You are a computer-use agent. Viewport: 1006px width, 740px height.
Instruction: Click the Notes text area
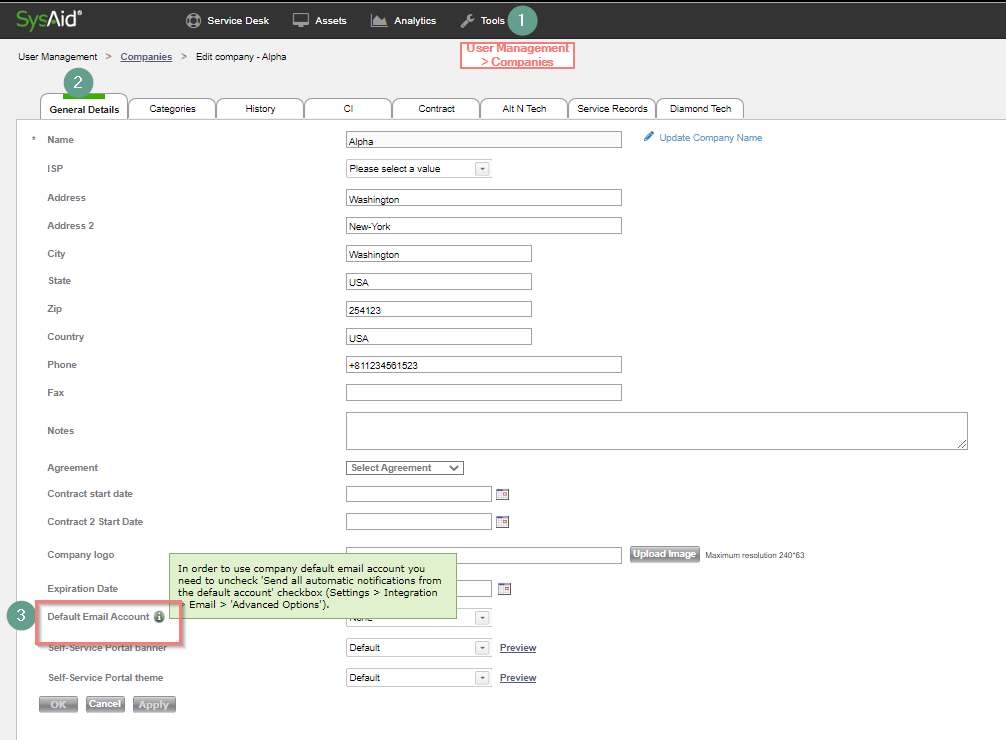[x=656, y=431]
